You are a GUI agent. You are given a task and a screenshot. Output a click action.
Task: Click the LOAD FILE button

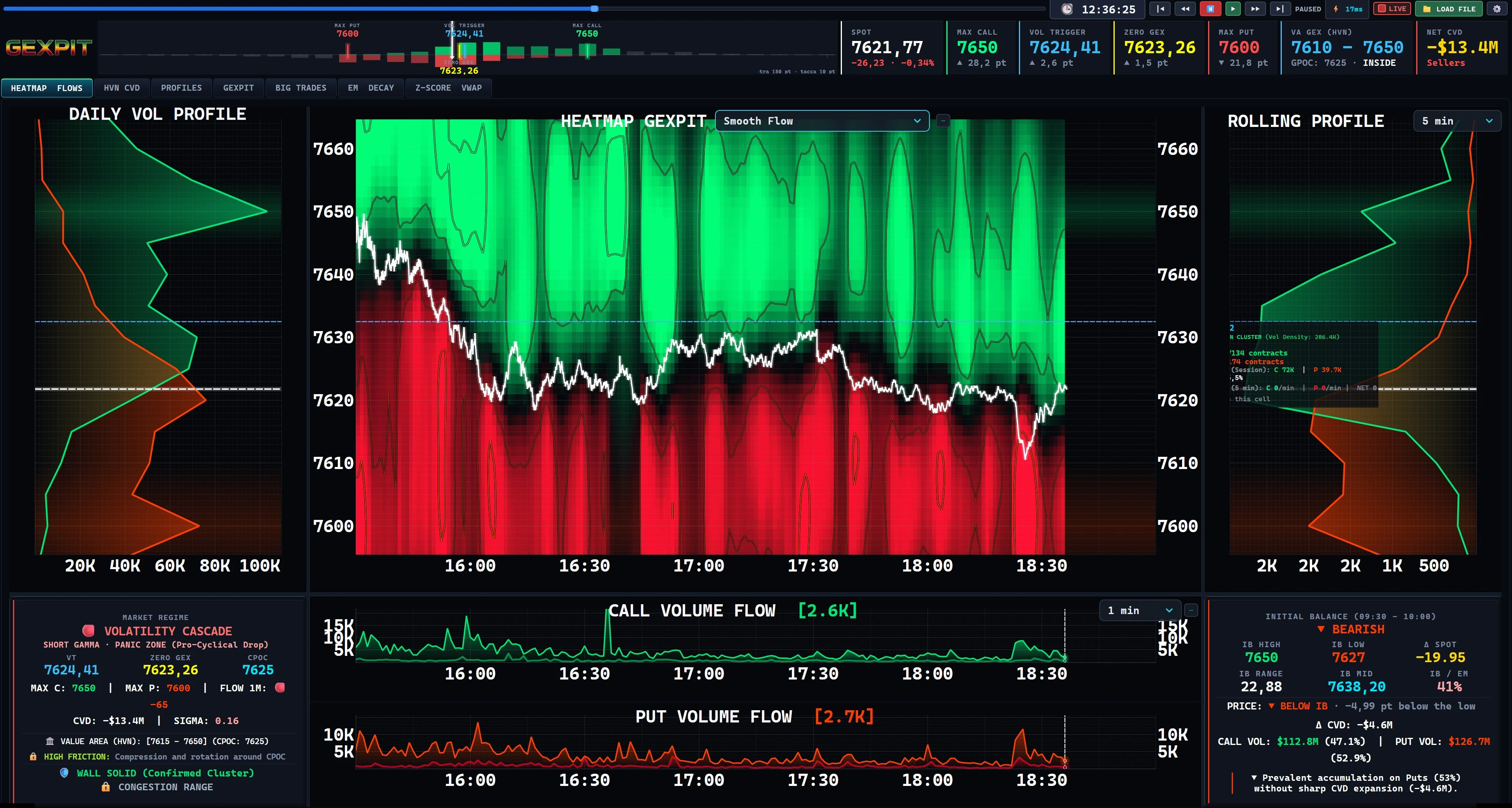click(x=1449, y=9)
